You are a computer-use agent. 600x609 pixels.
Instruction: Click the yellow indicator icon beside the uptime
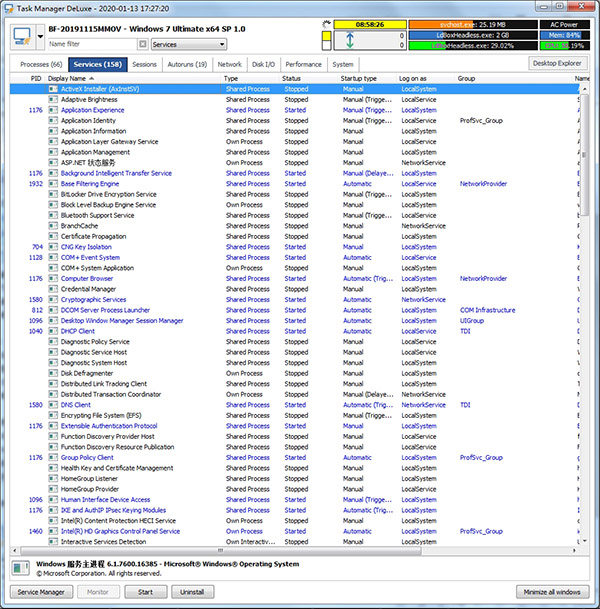click(325, 40)
